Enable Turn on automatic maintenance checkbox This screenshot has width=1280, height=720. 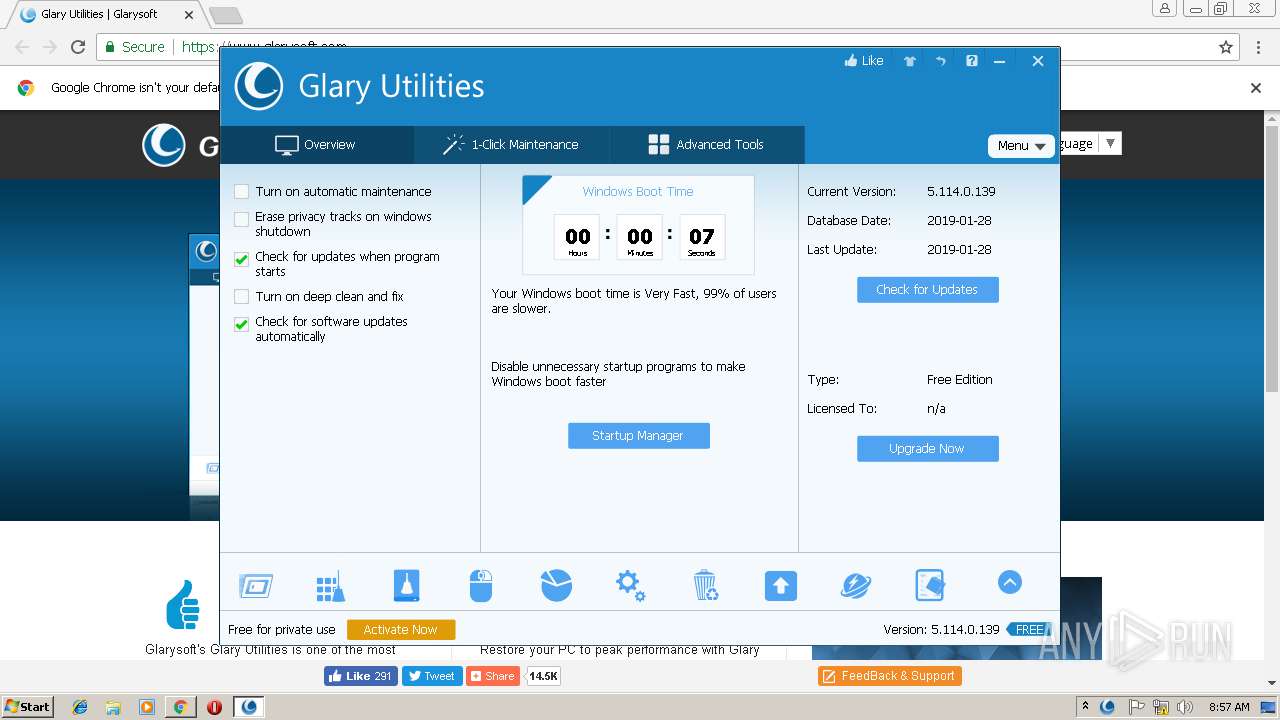241,192
